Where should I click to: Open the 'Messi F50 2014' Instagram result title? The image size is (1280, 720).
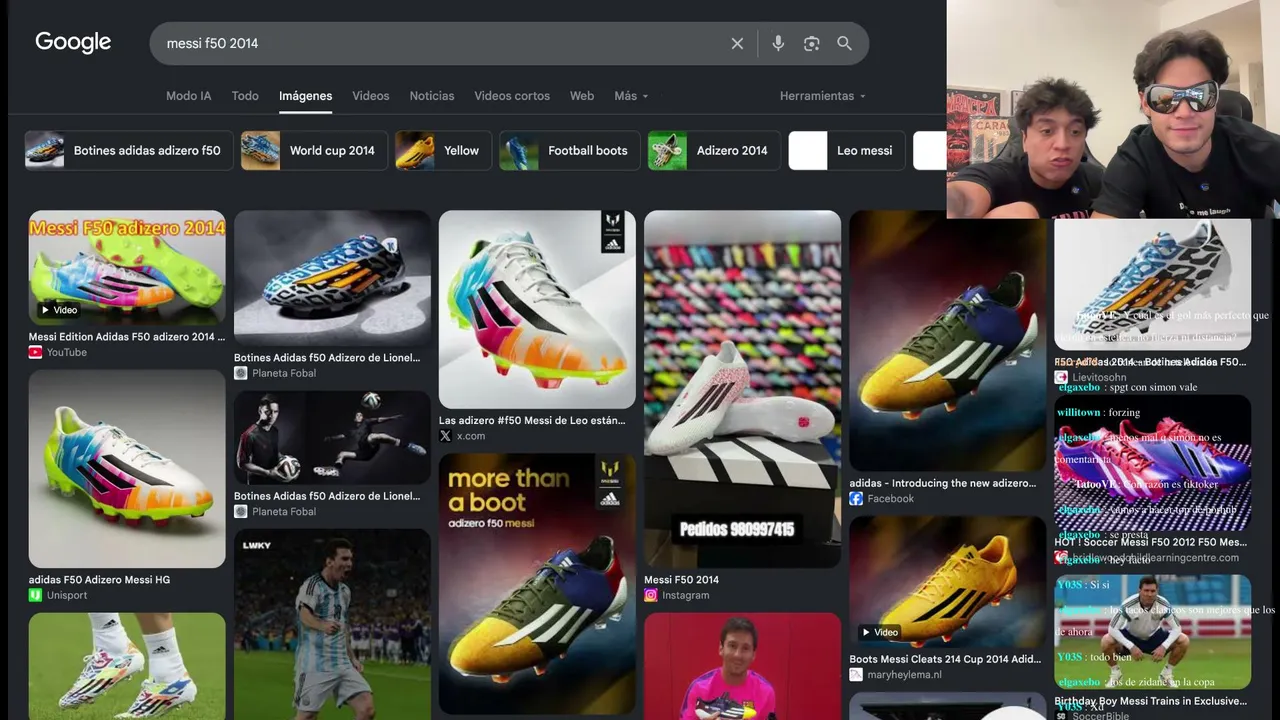click(x=681, y=579)
